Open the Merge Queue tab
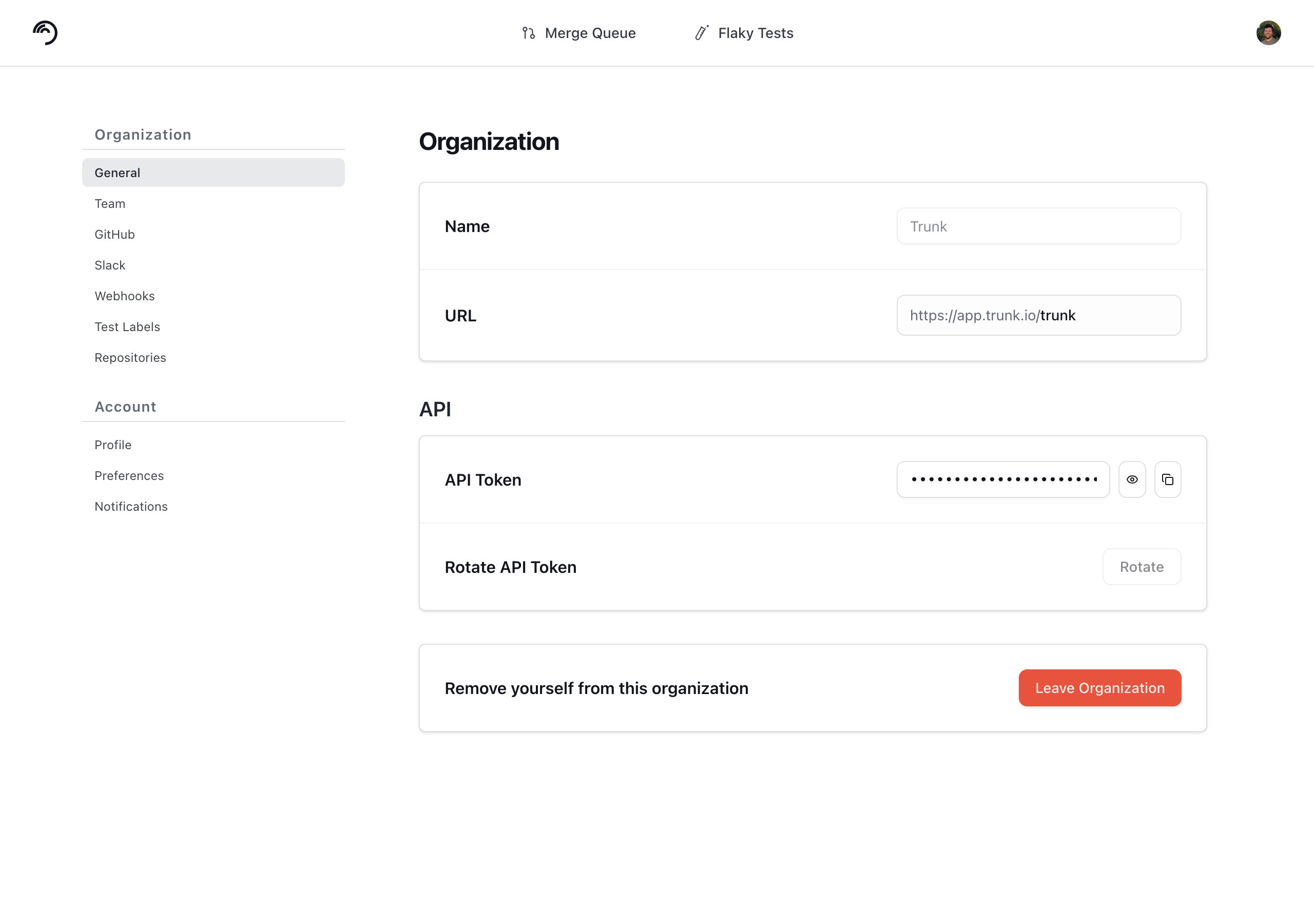The height and width of the screenshot is (924, 1314). coord(578,33)
